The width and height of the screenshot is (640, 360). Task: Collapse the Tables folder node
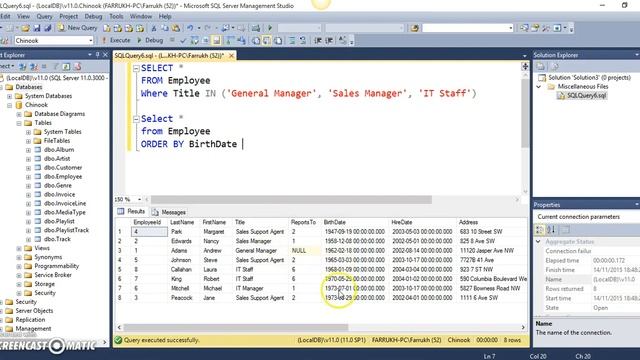point(19,123)
